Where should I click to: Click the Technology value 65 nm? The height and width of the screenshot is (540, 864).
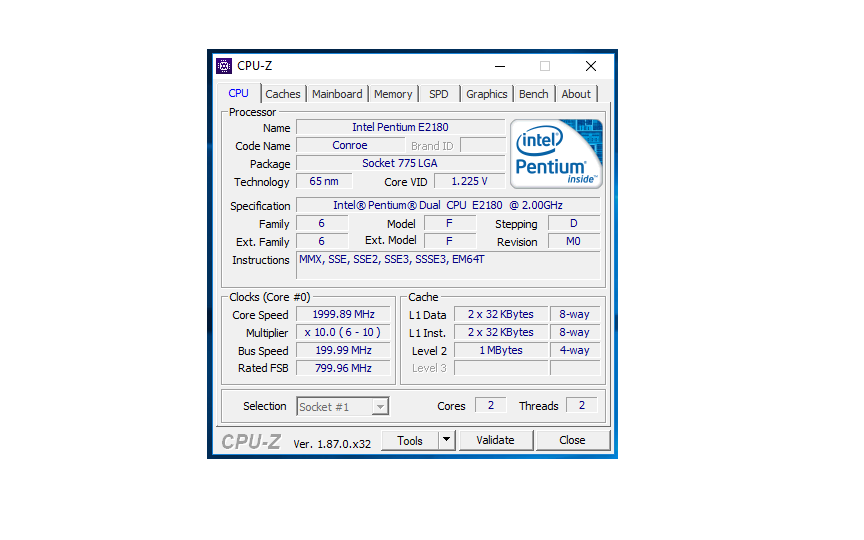pyautogui.click(x=324, y=181)
